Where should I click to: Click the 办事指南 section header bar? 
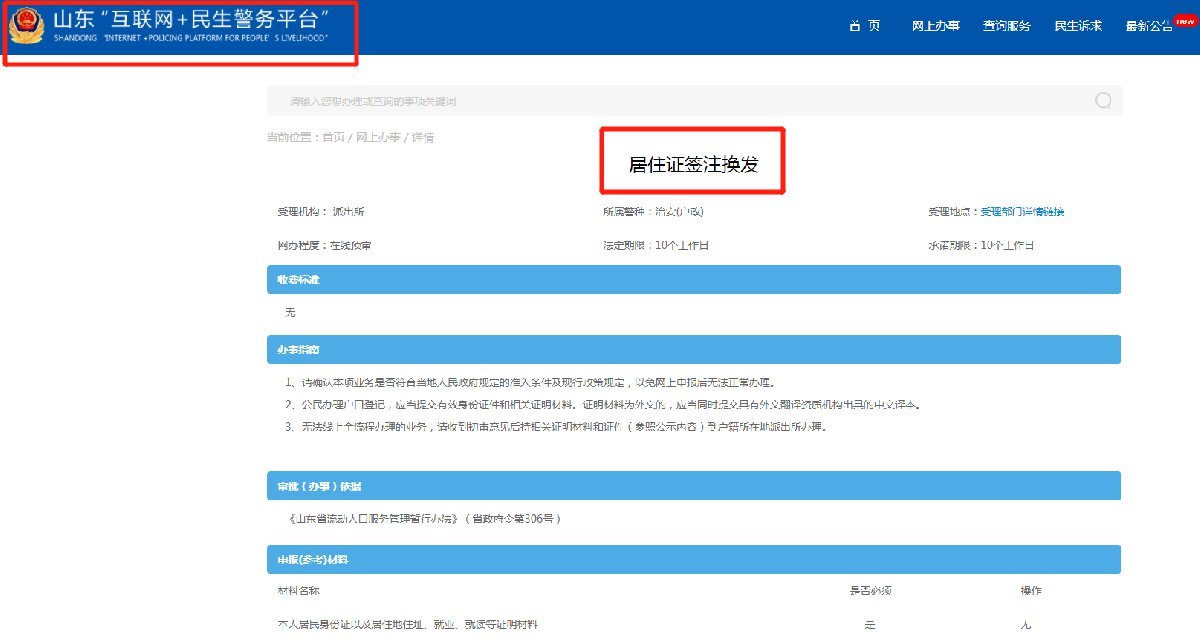693,349
